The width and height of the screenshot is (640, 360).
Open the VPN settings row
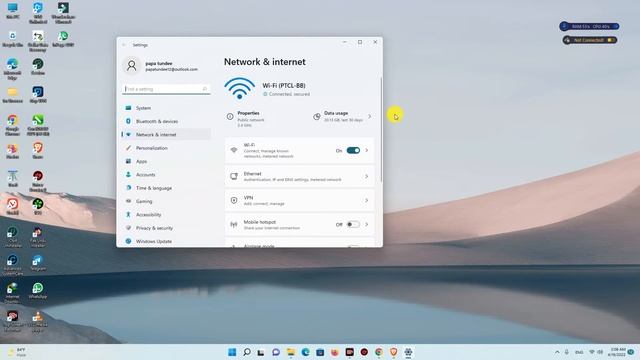pyautogui.click(x=299, y=200)
